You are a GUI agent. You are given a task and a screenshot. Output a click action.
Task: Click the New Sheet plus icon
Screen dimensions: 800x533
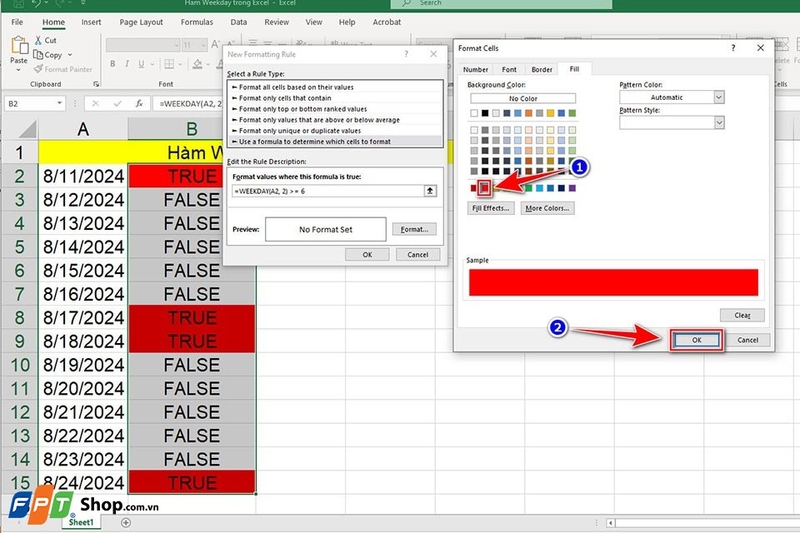point(126,522)
